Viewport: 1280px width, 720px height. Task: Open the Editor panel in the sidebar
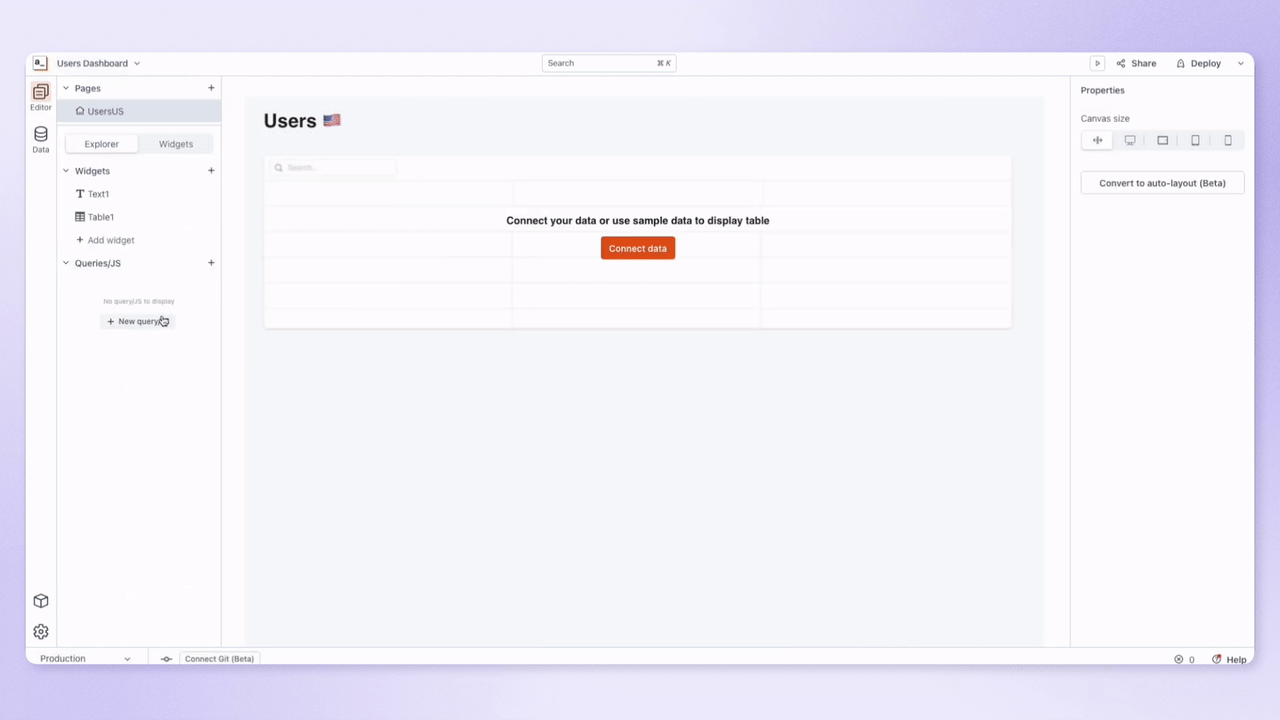tap(40, 95)
